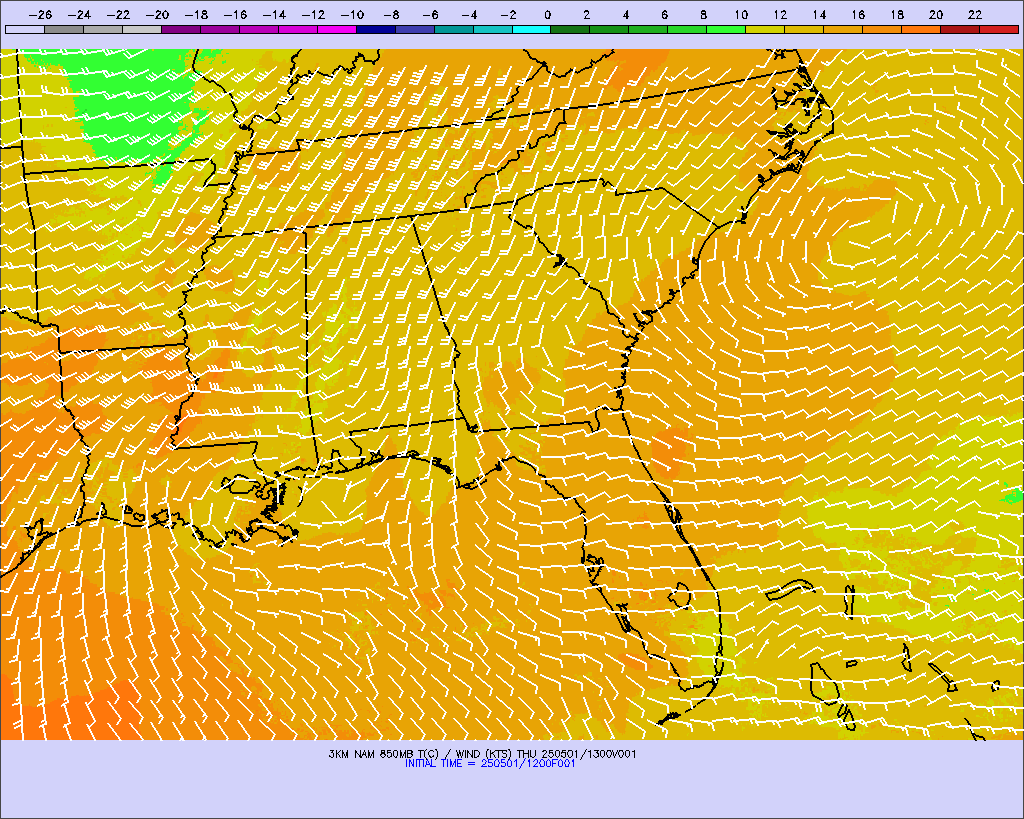
Task: Select the 20 scale label
Action: point(936,14)
